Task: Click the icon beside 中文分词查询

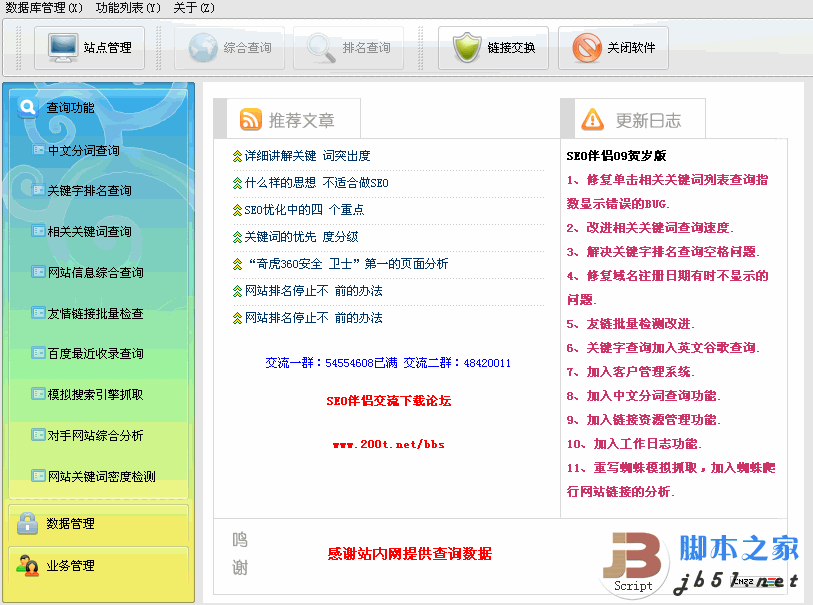Action: tap(38, 150)
